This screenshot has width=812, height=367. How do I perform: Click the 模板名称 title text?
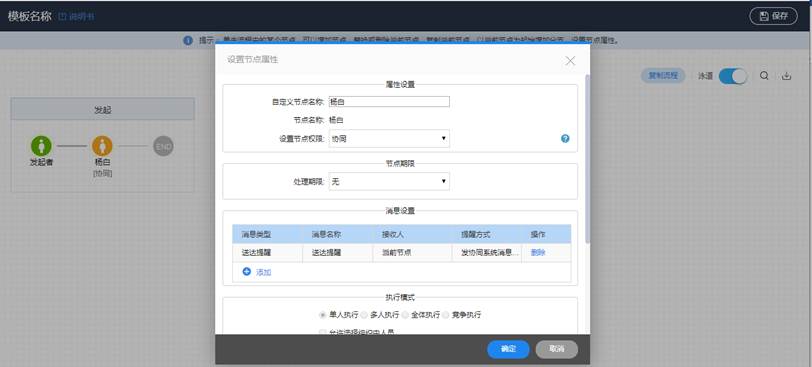(x=30, y=16)
